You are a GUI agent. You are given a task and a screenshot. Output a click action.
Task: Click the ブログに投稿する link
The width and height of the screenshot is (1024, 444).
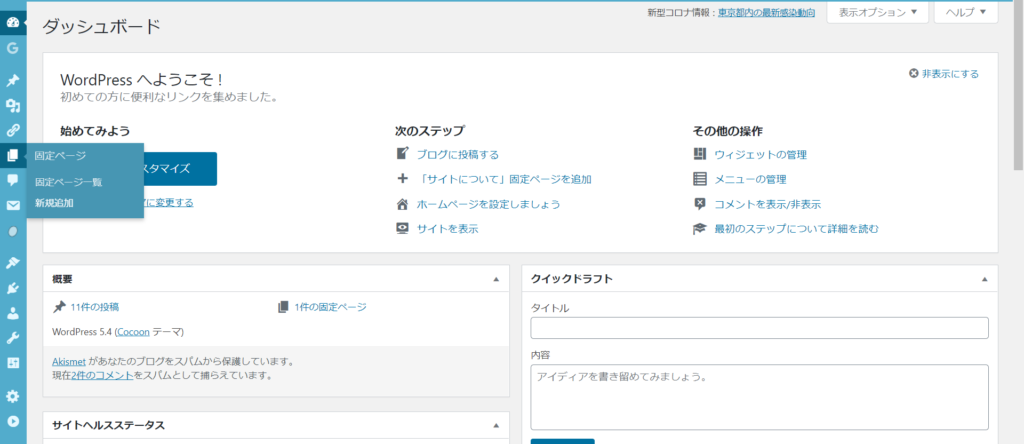pyautogui.click(x=458, y=155)
